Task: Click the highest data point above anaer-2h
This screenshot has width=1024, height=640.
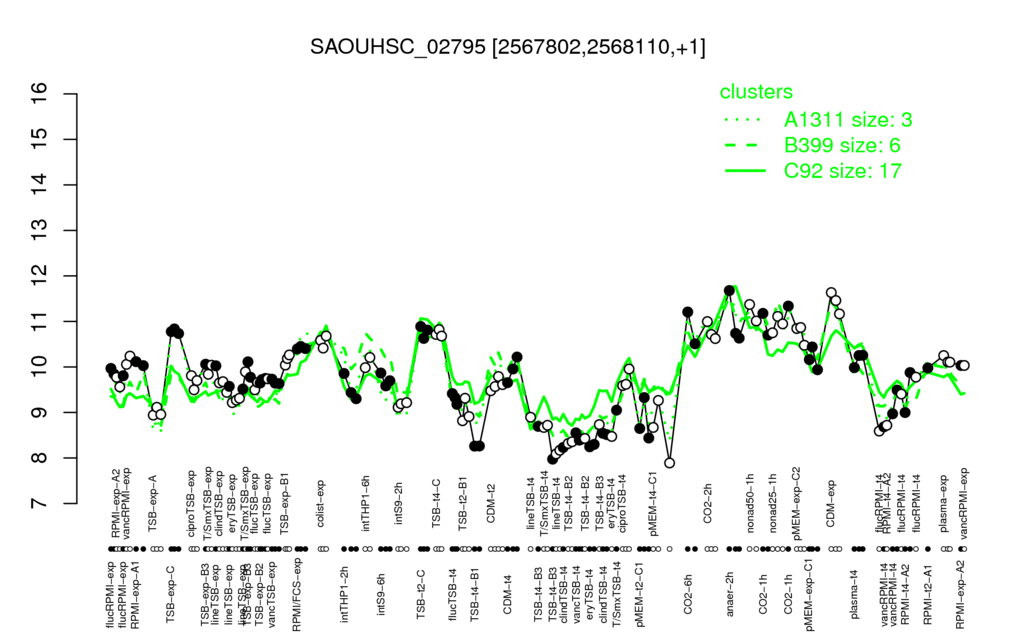Action: tap(729, 290)
